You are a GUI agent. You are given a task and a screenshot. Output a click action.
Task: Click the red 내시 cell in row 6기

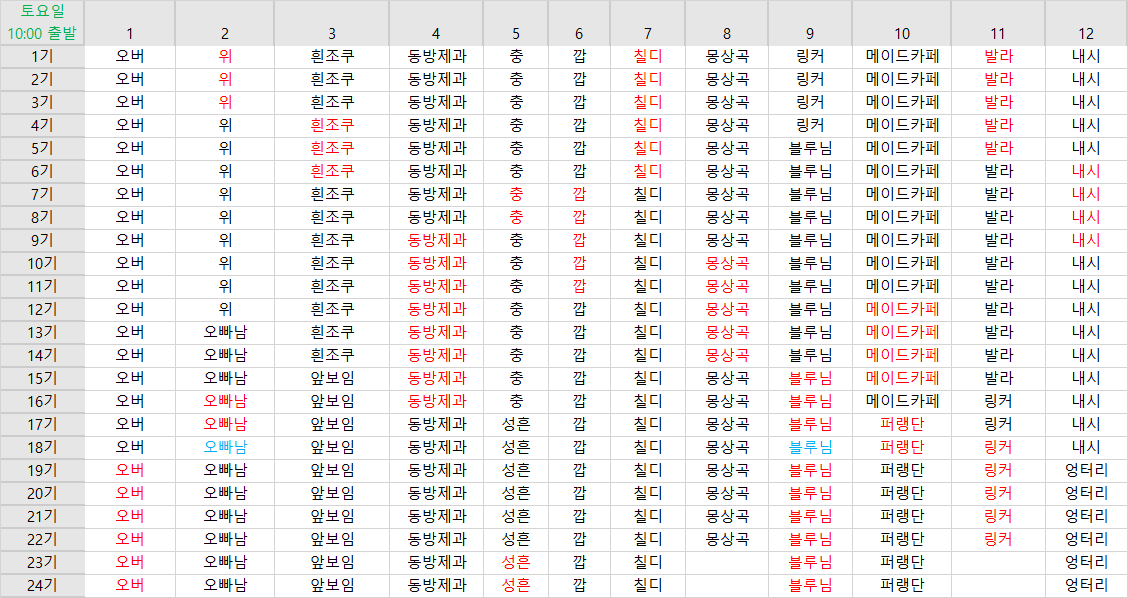click(1086, 171)
